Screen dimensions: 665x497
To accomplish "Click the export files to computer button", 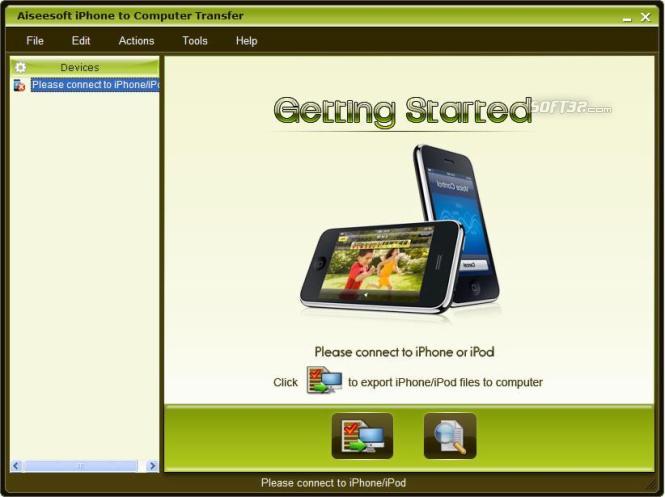I will [362, 436].
